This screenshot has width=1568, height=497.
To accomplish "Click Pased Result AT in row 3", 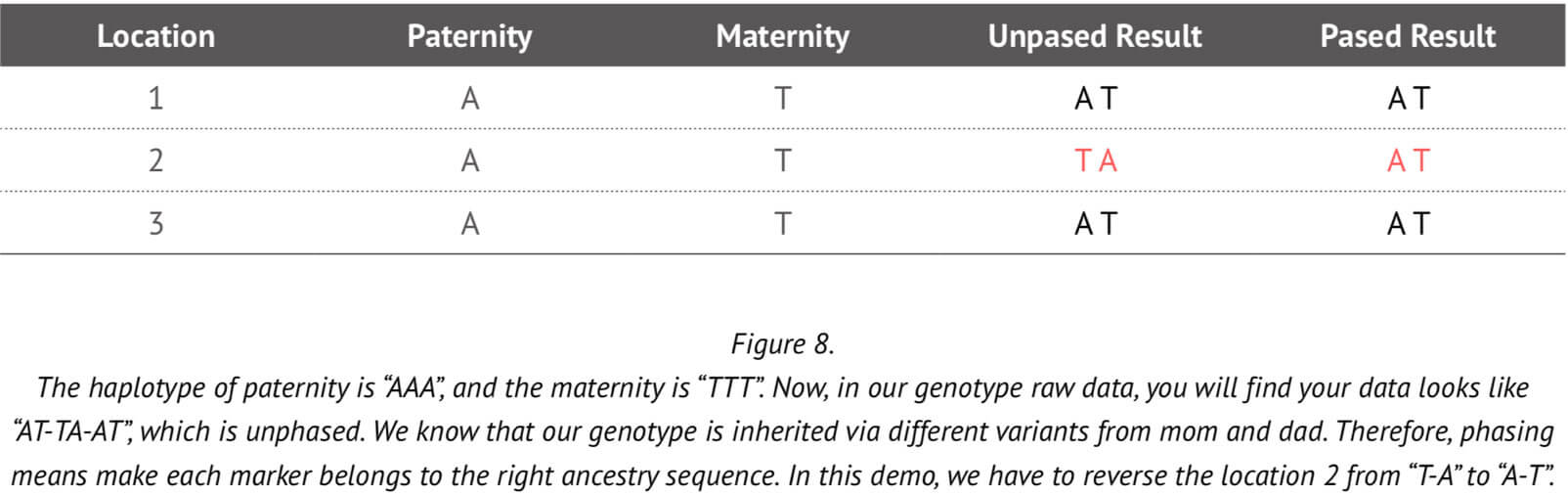I will click(1409, 224).
